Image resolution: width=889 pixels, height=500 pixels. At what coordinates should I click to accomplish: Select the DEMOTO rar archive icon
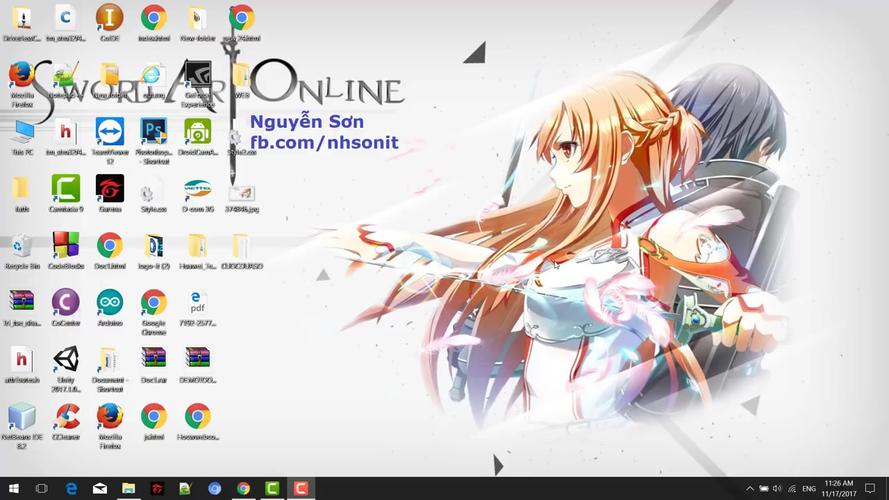(197, 358)
